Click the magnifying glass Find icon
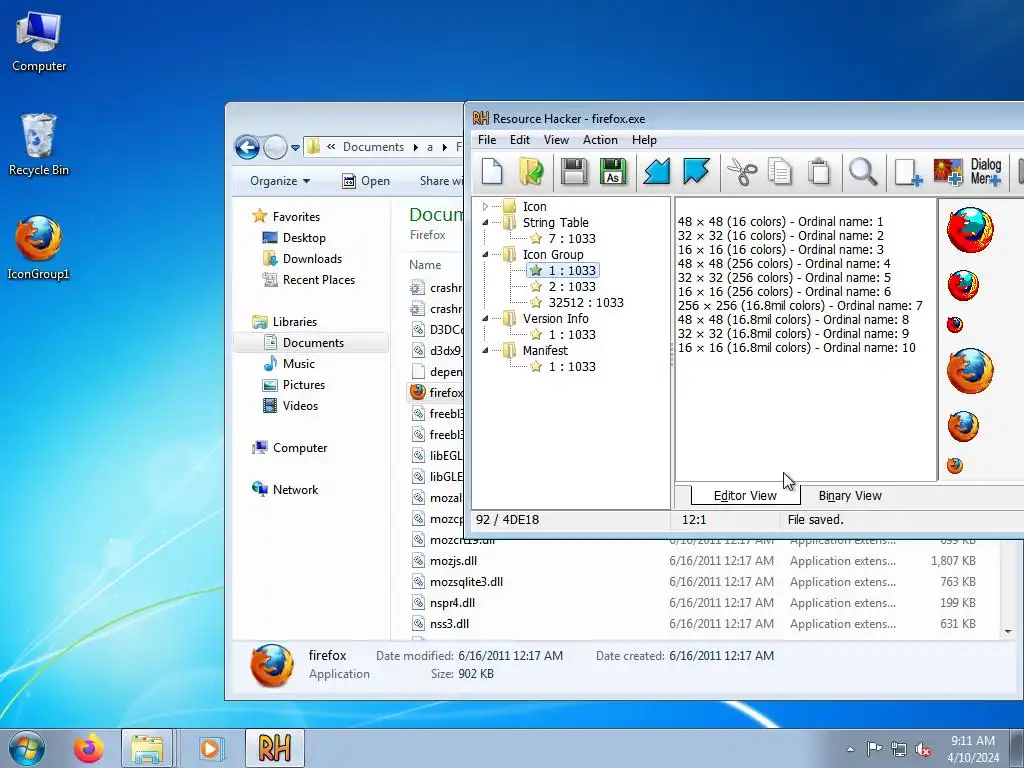The height and width of the screenshot is (768, 1024). pyautogui.click(x=863, y=172)
